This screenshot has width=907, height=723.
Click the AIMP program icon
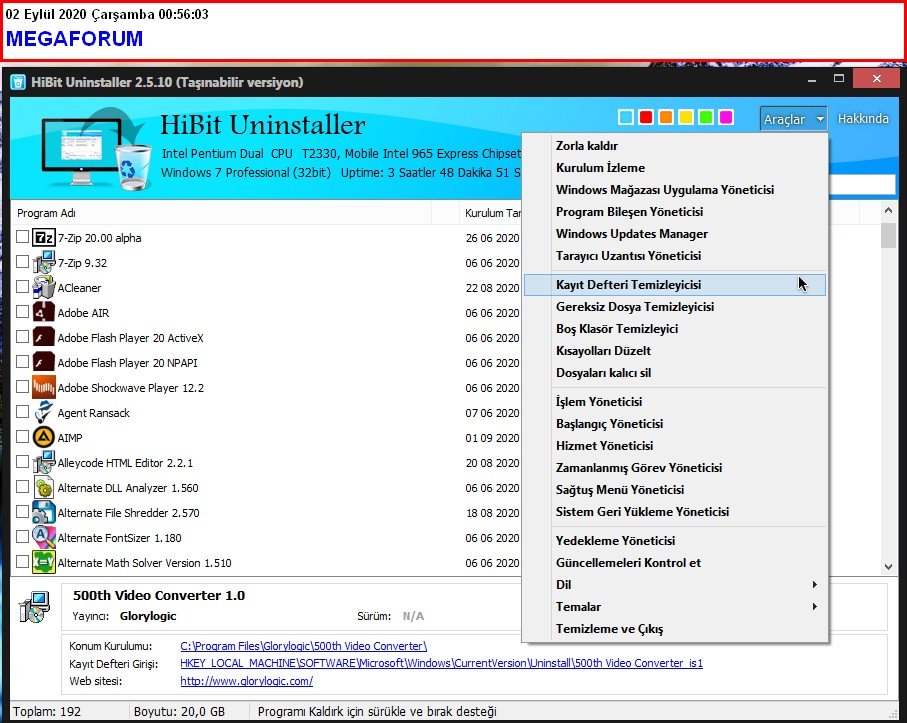(x=43, y=438)
